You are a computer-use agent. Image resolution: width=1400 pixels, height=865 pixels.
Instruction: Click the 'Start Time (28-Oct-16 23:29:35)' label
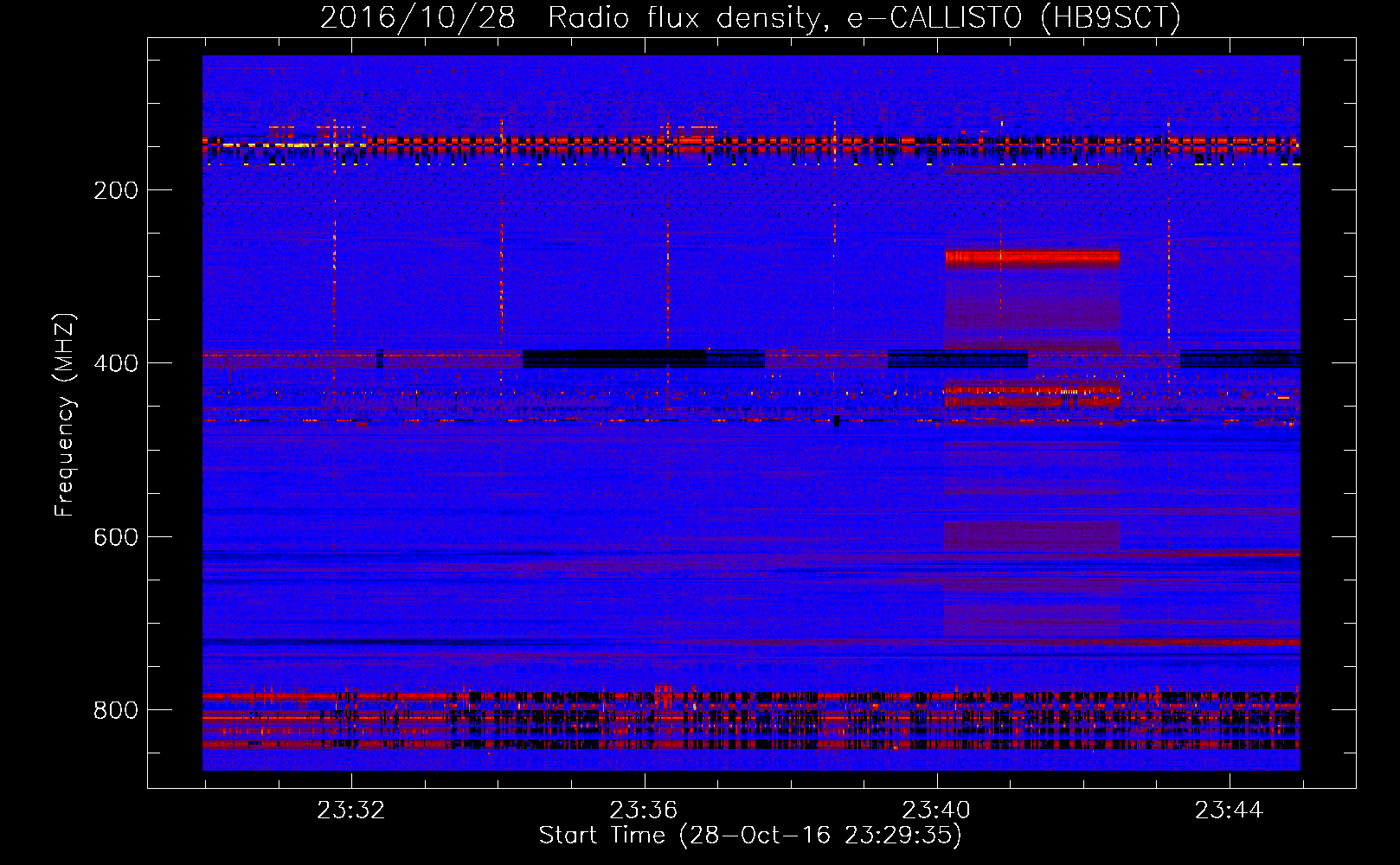click(750, 836)
